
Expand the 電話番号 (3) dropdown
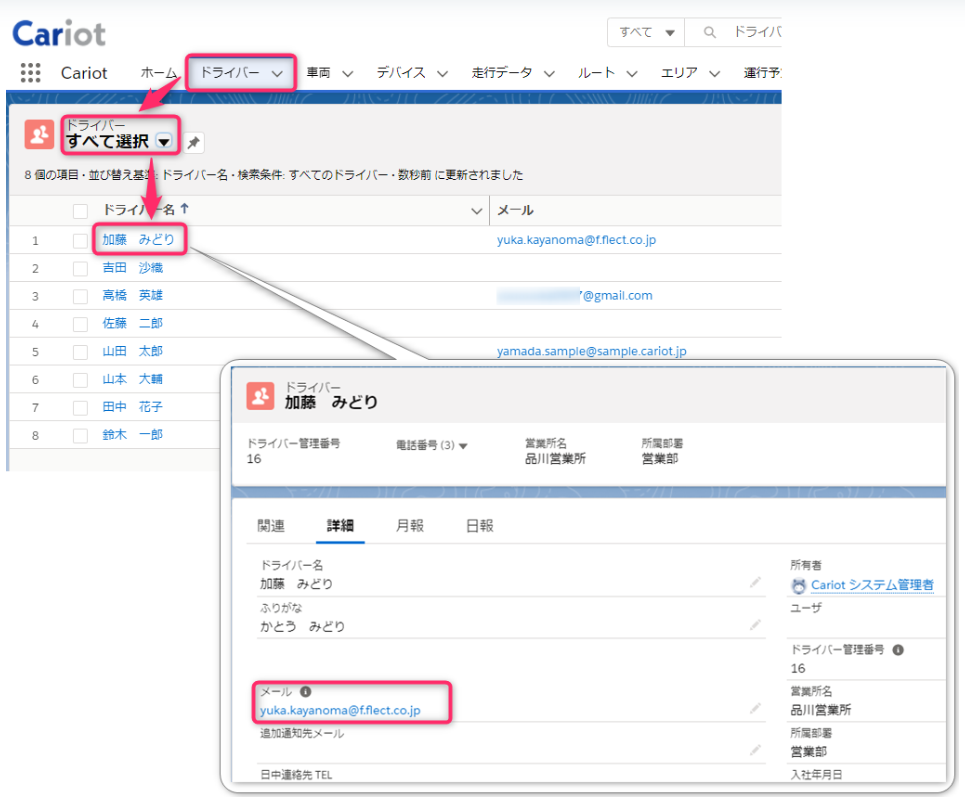(463, 446)
